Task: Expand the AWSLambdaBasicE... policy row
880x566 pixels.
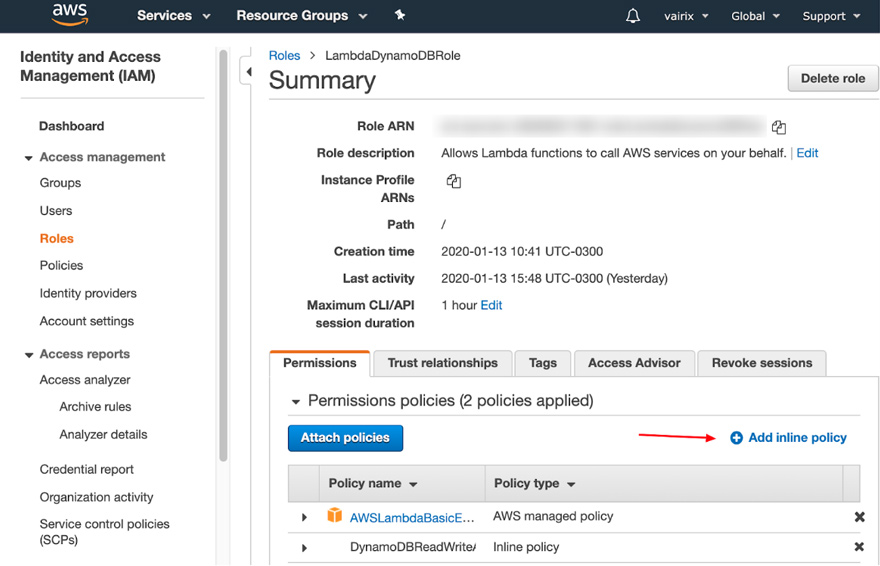Action: pos(304,517)
